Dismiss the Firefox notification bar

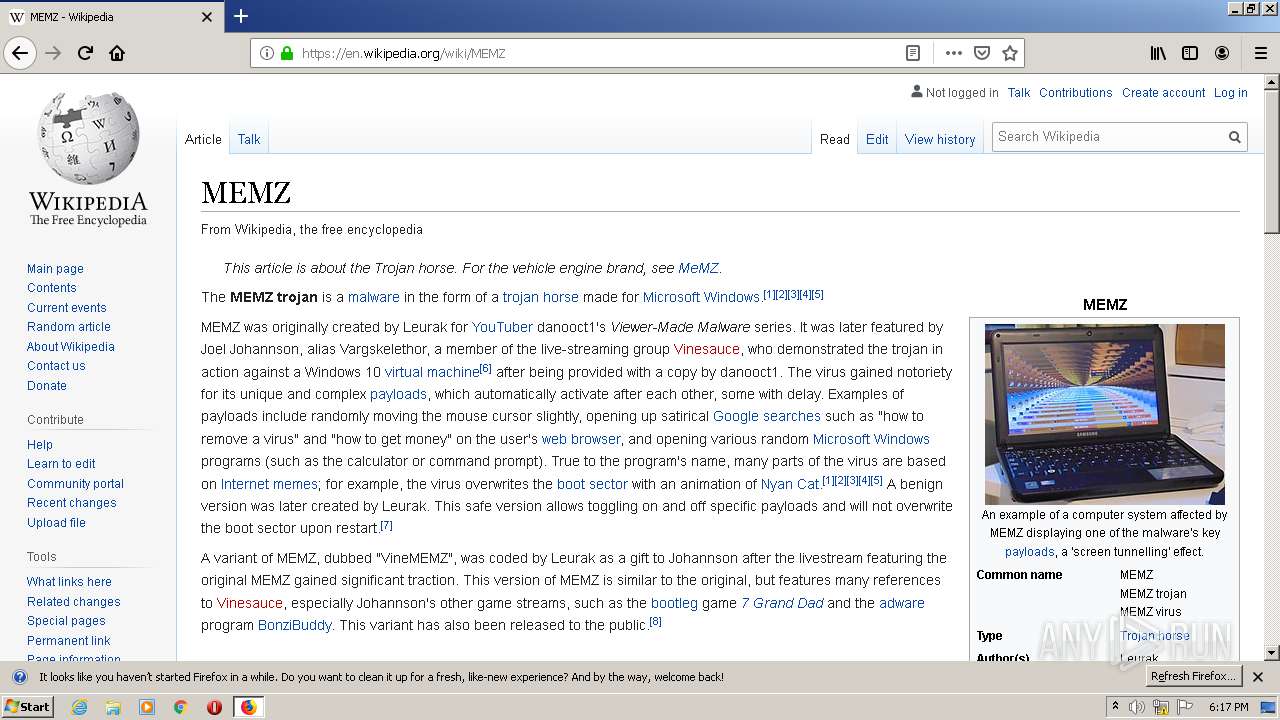tap(1258, 677)
